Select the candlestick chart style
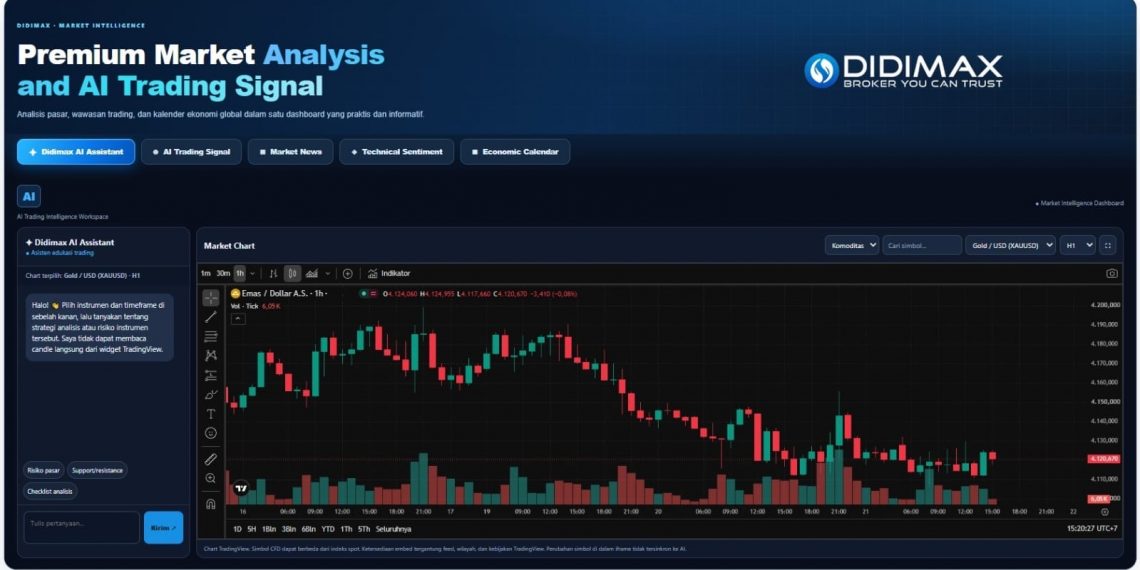Viewport: 1140px width, 570px height. pyautogui.click(x=292, y=273)
